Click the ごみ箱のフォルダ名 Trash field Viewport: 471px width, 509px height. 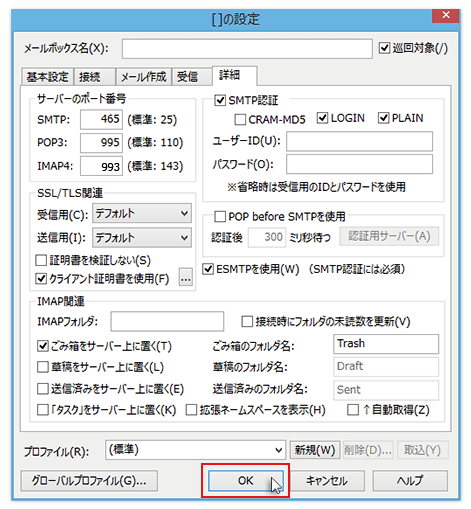click(x=386, y=344)
